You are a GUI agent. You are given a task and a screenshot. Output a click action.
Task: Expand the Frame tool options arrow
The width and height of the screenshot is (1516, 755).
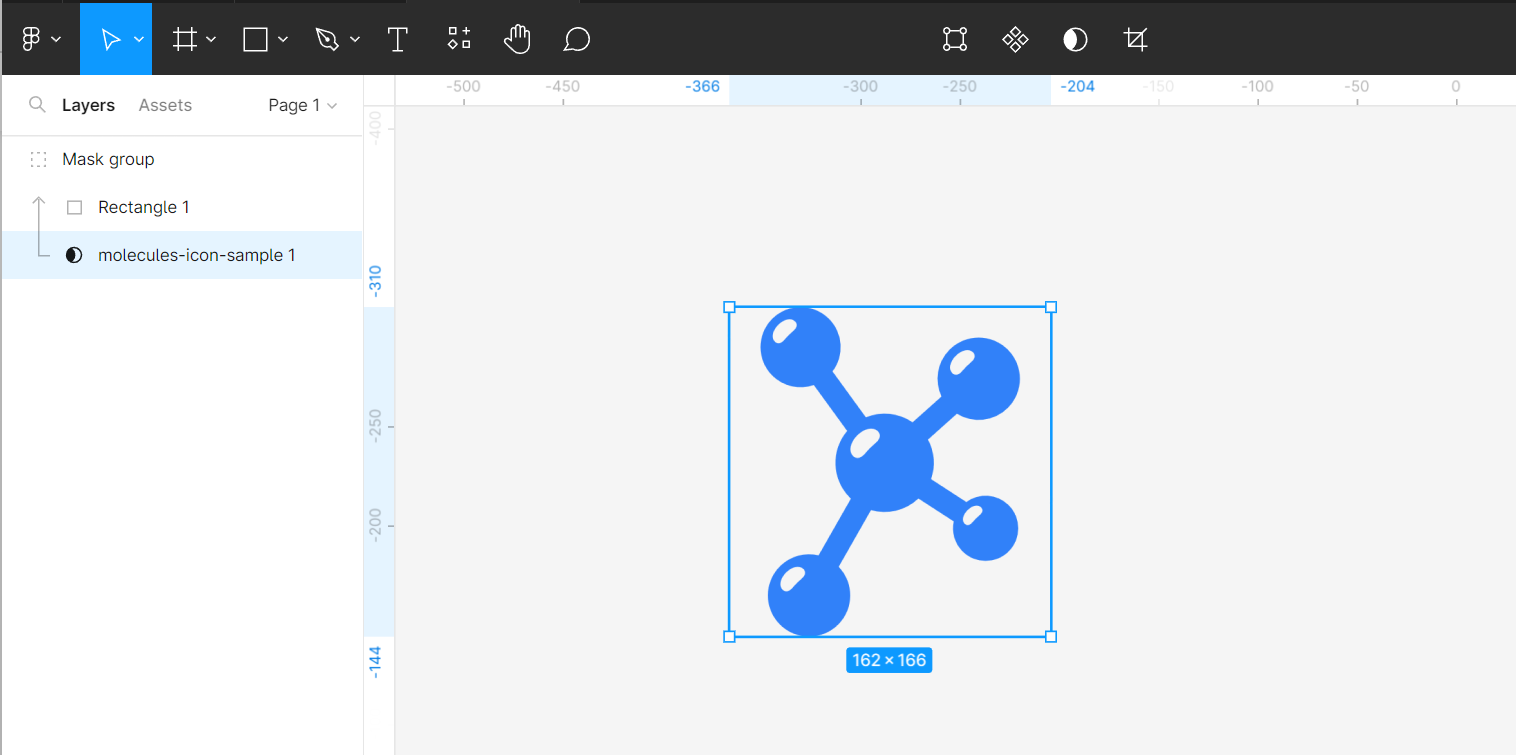point(211,40)
